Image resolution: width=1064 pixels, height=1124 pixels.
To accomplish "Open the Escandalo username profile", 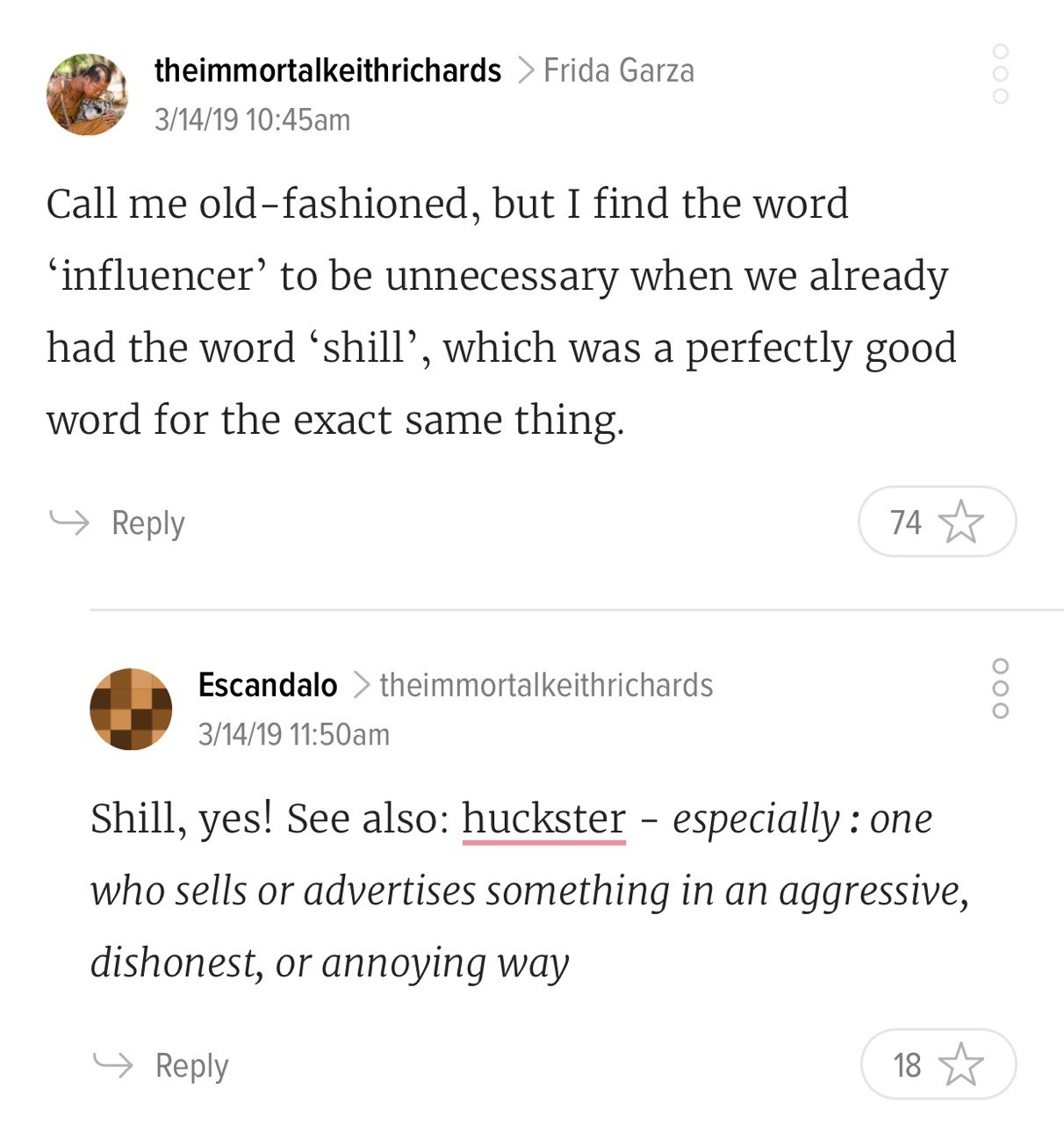I will click(268, 685).
